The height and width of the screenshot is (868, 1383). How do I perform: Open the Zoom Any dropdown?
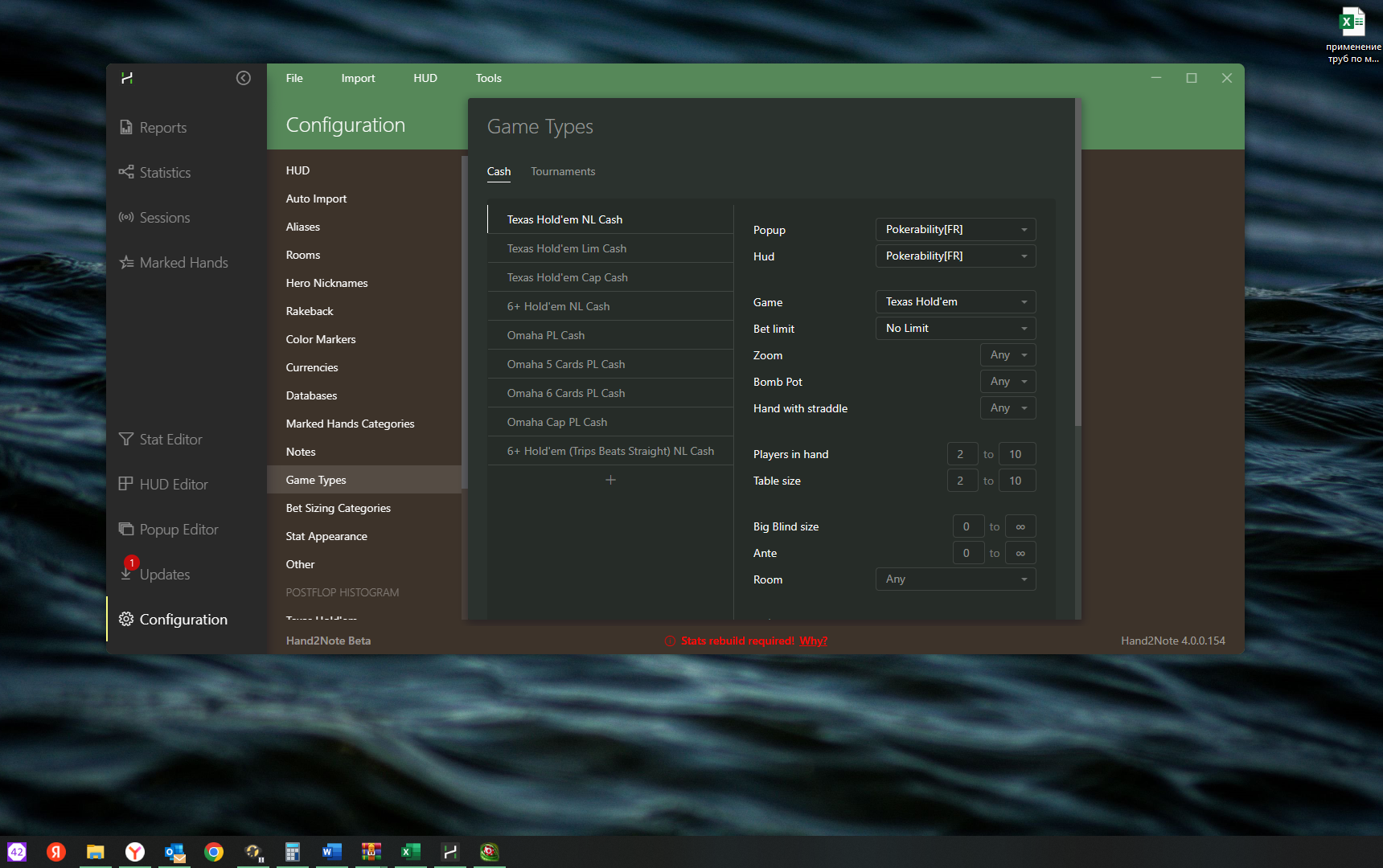coord(1008,355)
